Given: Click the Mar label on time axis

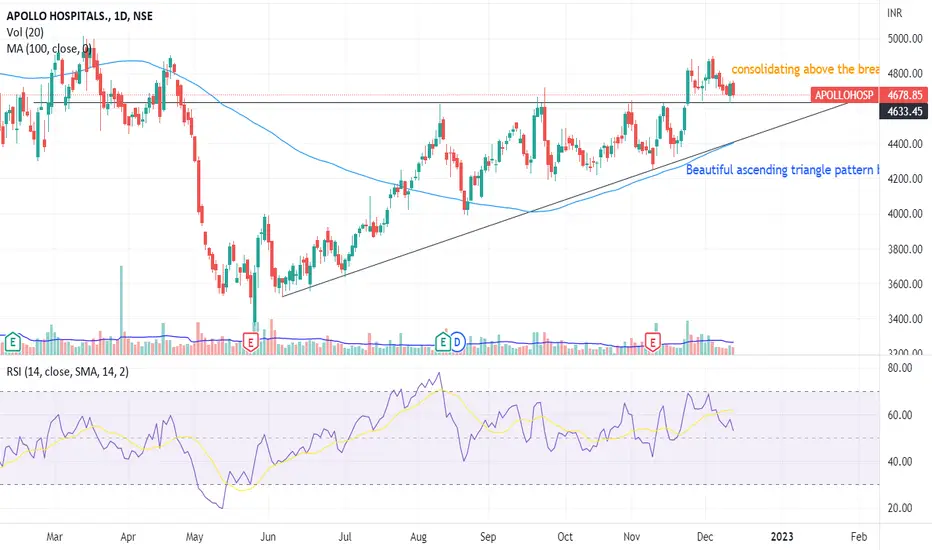Looking at the screenshot, I should [x=54, y=537].
